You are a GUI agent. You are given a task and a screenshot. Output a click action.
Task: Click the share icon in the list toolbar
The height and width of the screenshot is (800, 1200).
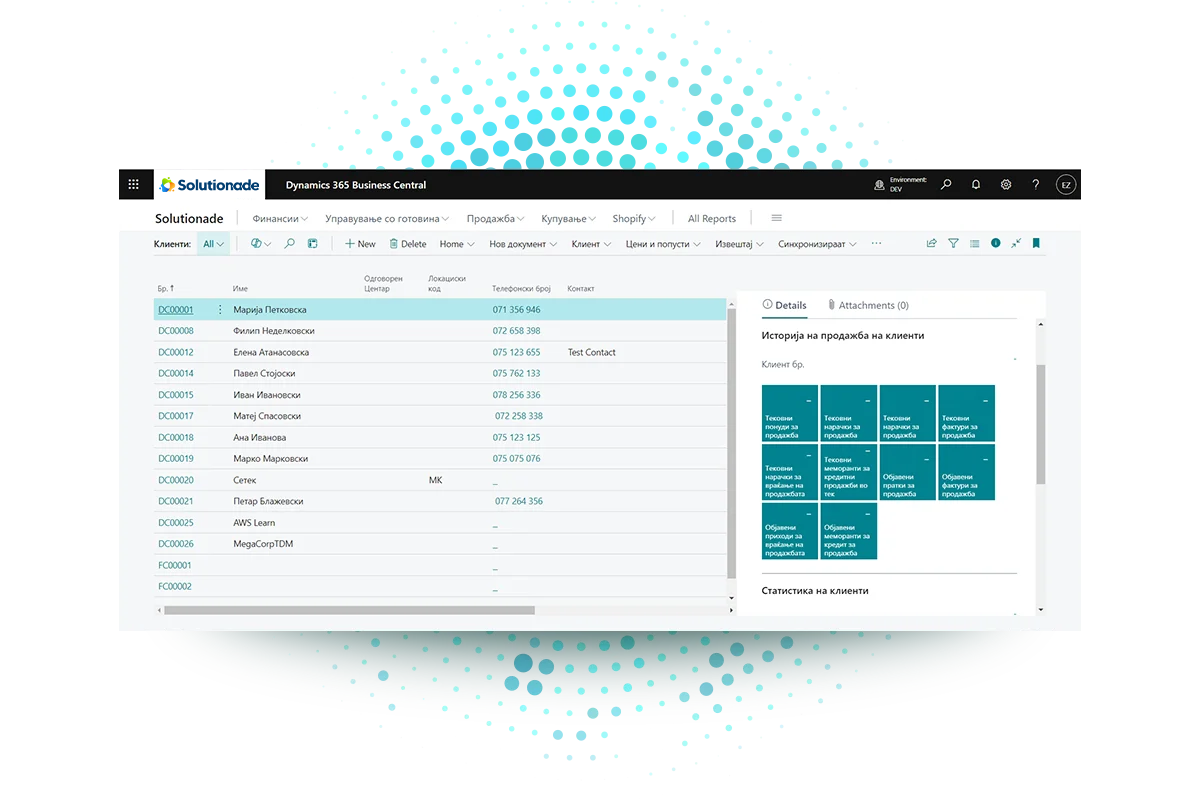[x=932, y=243]
